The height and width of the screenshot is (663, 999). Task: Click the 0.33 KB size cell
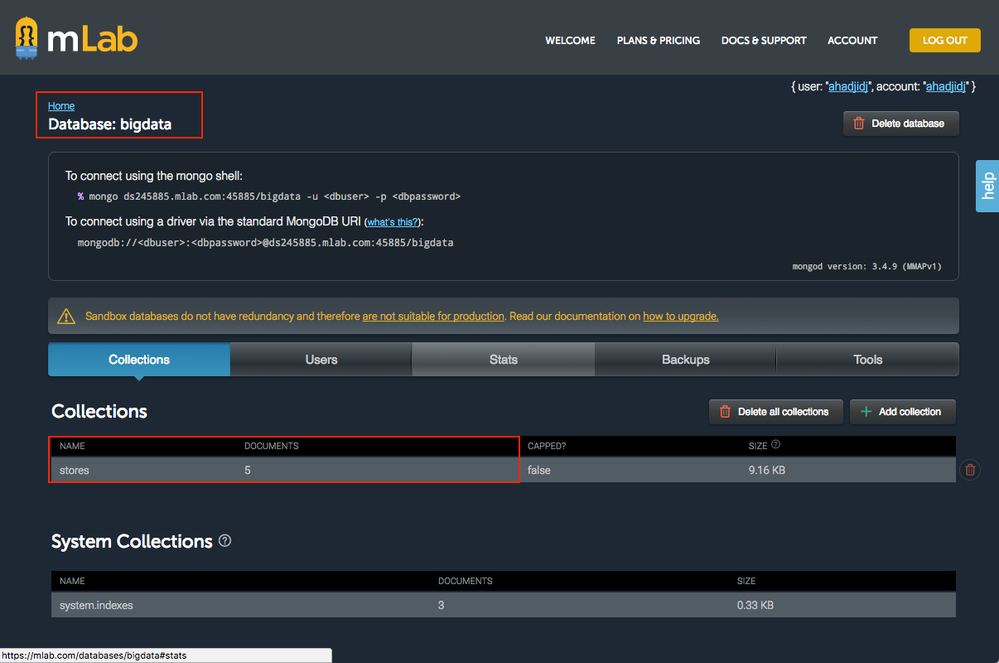point(755,606)
